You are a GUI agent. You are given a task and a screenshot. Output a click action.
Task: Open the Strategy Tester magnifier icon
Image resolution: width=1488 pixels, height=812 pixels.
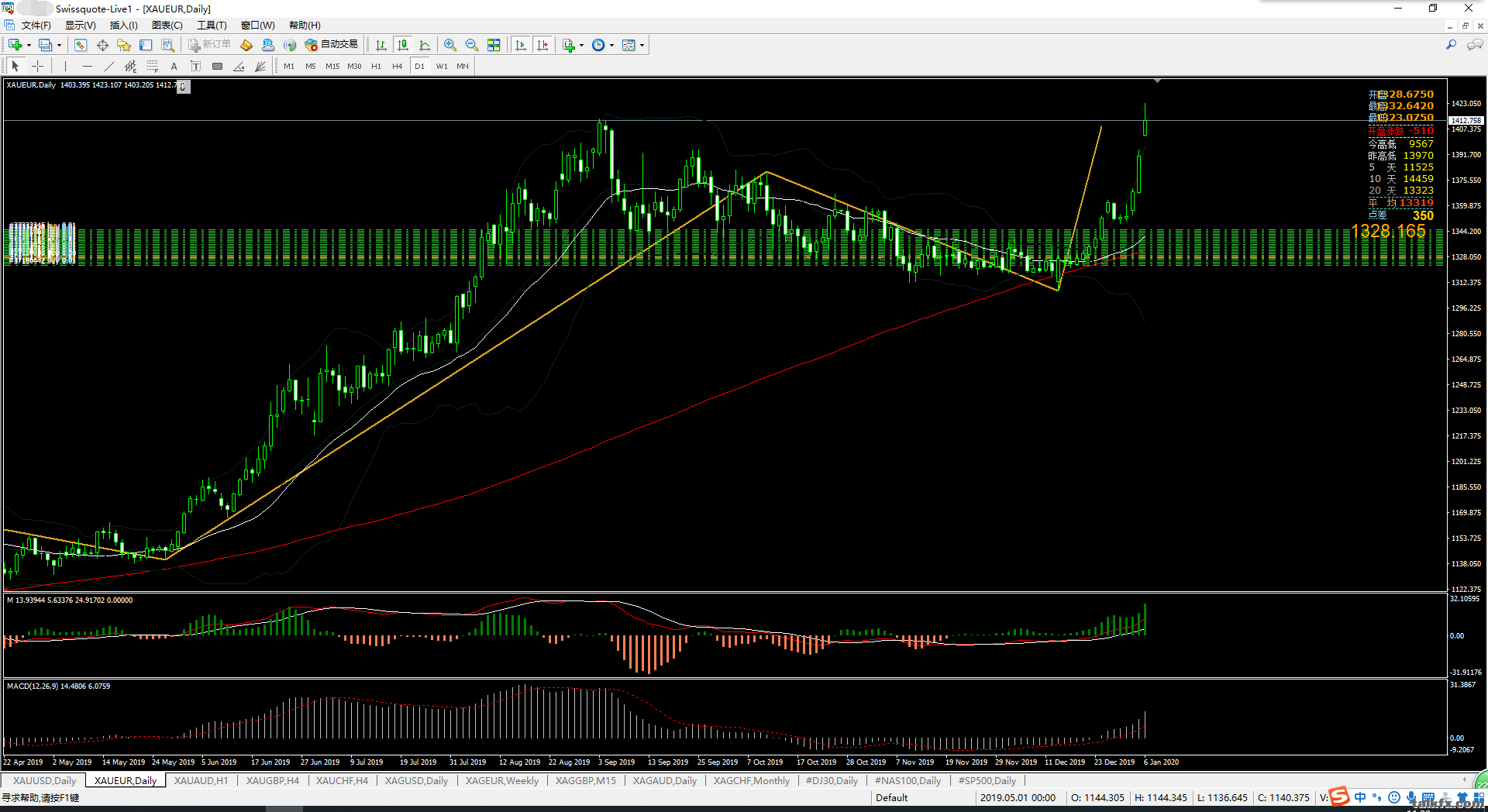167,45
